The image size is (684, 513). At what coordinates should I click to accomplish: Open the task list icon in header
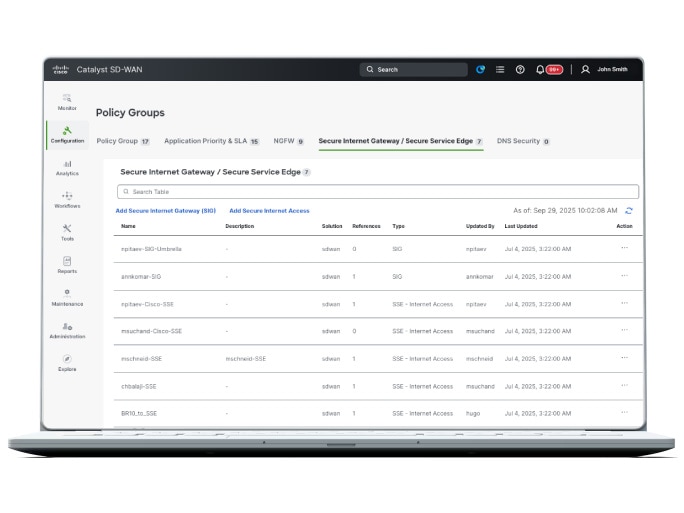(500, 70)
